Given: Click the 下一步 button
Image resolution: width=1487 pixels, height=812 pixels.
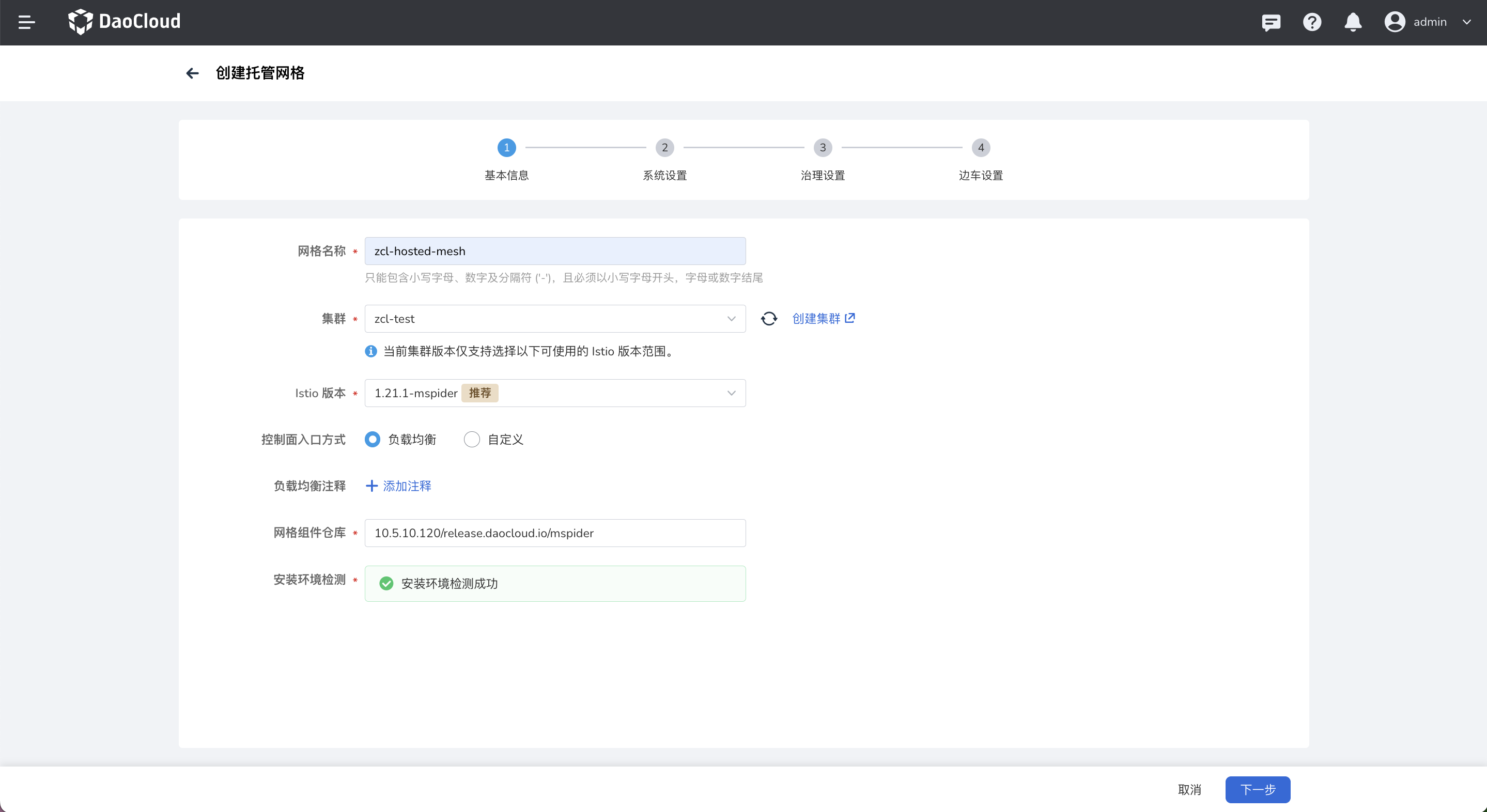Looking at the screenshot, I should tap(1257, 789).
